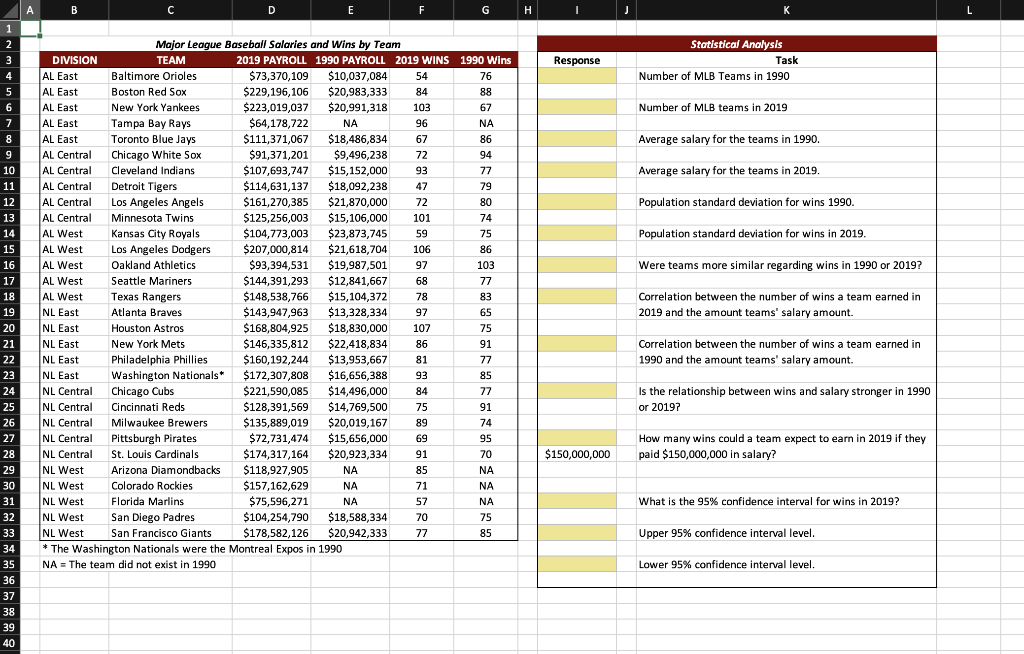Click the Statistical Analysis title bar
The image size is (1024, 654).
[737, 44]
